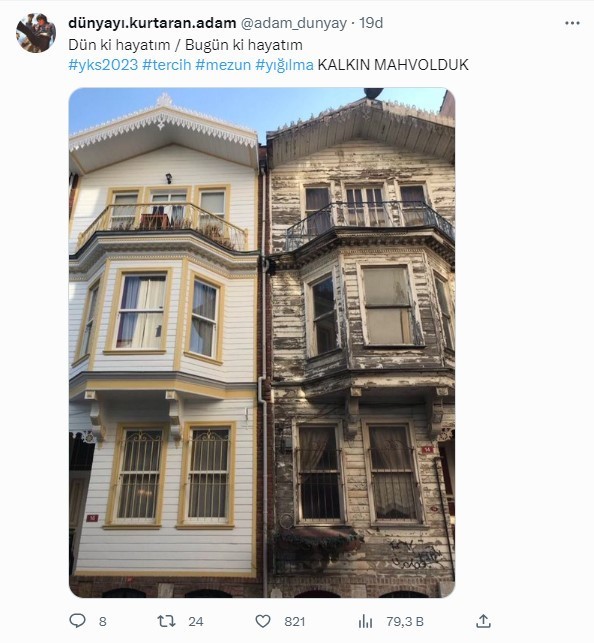Retweet using the retweet arrows icon

166,621
